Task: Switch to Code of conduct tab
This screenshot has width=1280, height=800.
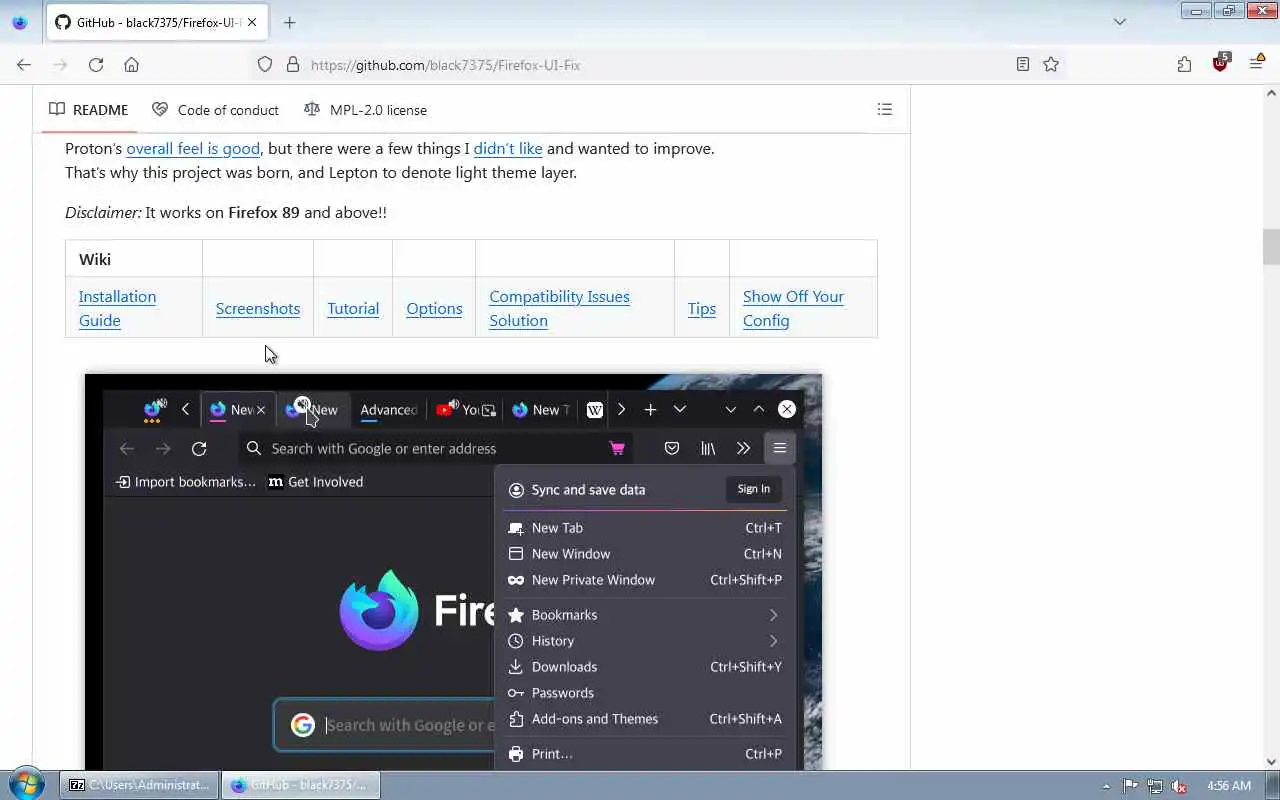Action: tap(215, 110)
